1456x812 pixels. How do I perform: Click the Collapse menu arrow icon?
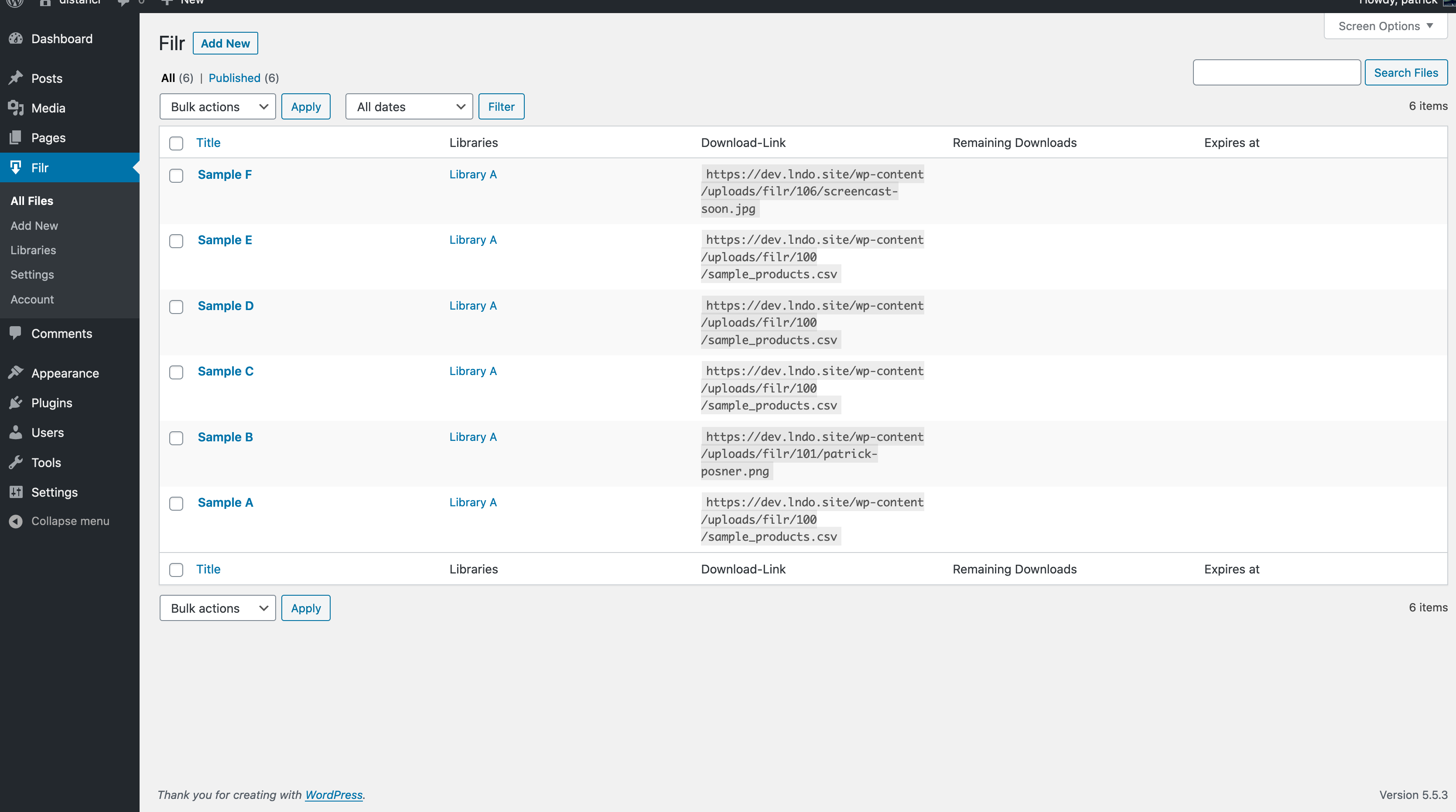pos(16,521)
